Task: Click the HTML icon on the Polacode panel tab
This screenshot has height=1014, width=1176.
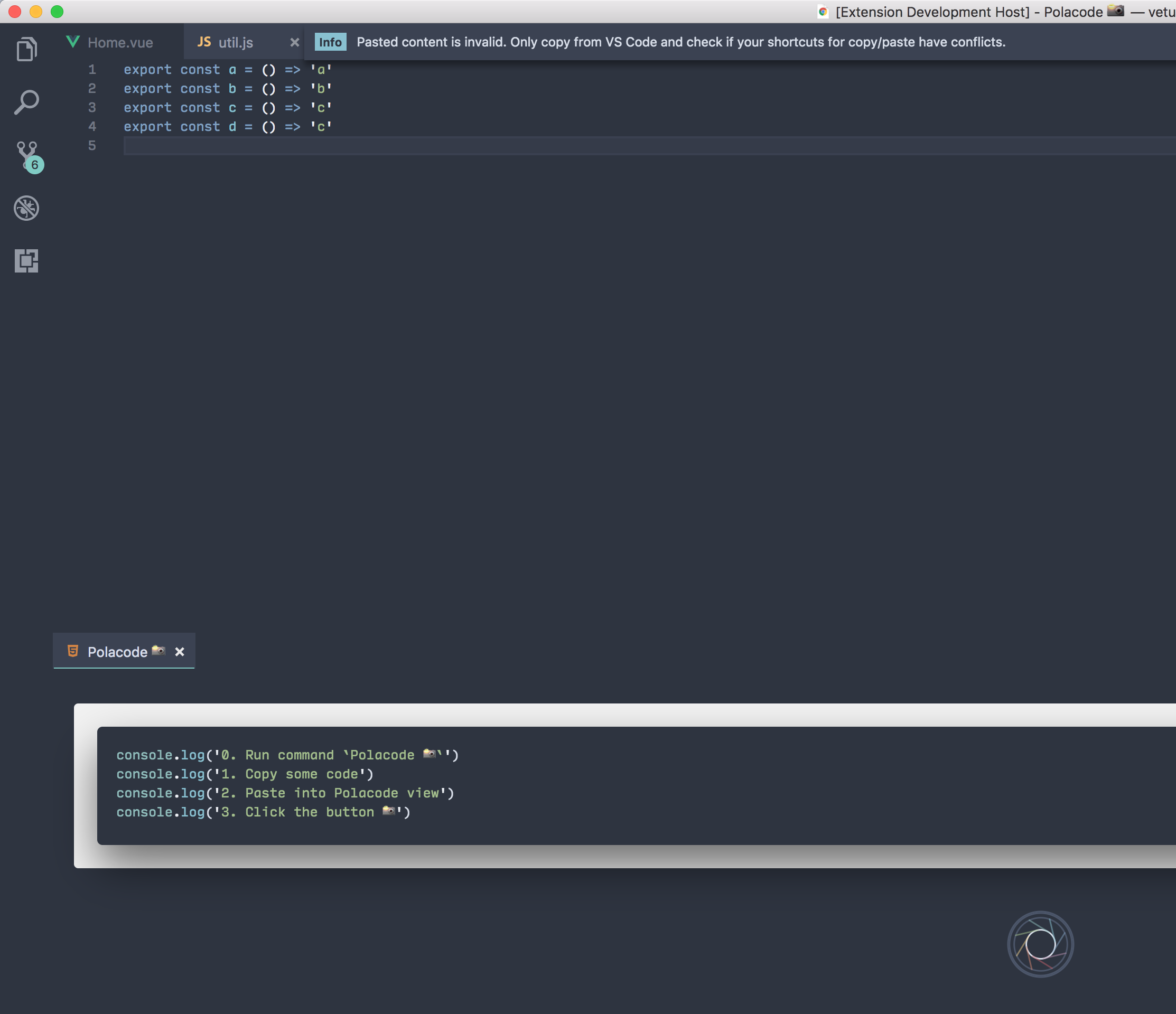Action: click(73, 651)
